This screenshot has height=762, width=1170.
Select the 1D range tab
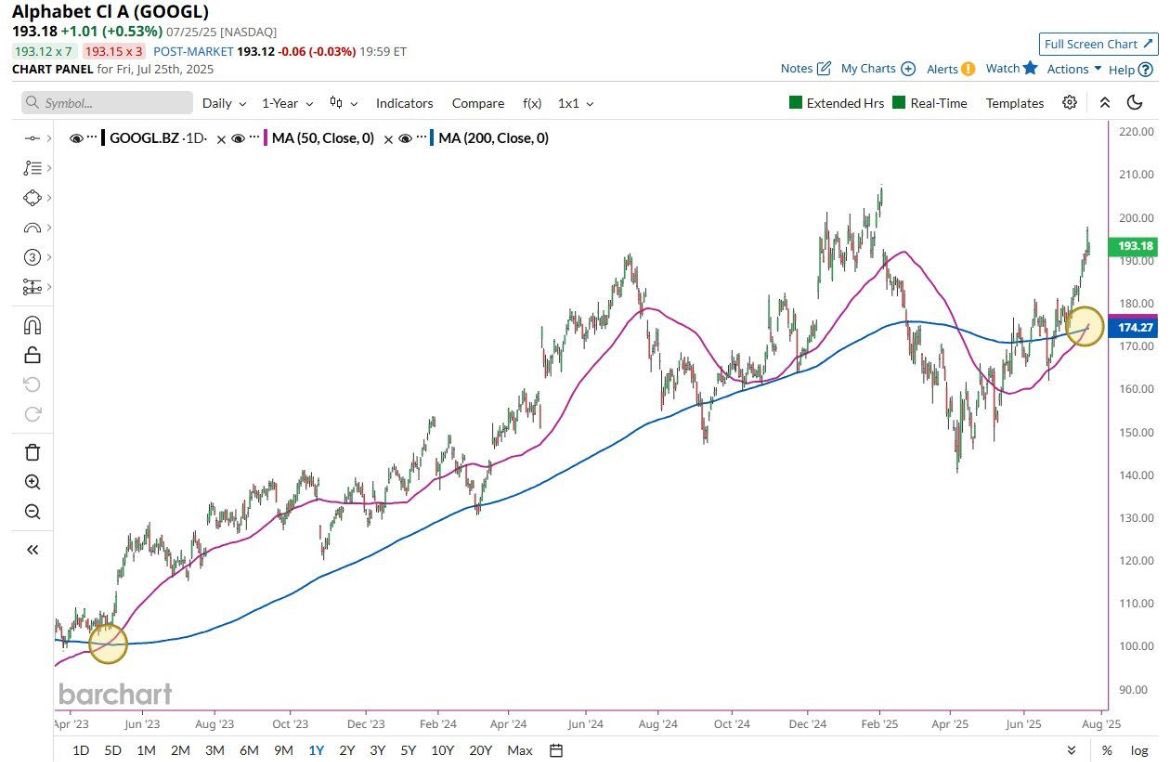coord(81,750)
